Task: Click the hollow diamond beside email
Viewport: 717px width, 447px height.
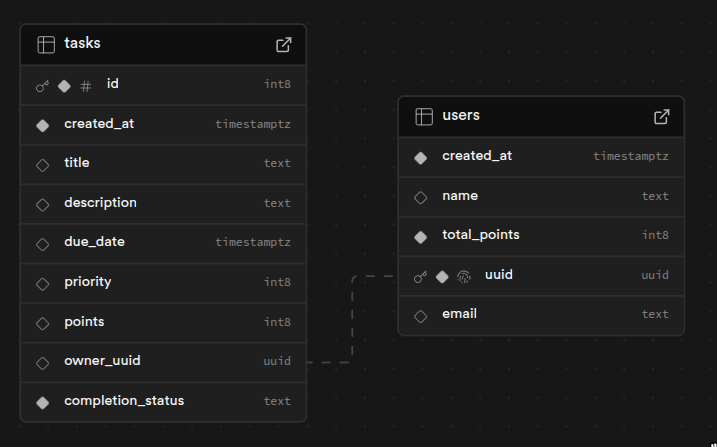Action: pos(421,315)
